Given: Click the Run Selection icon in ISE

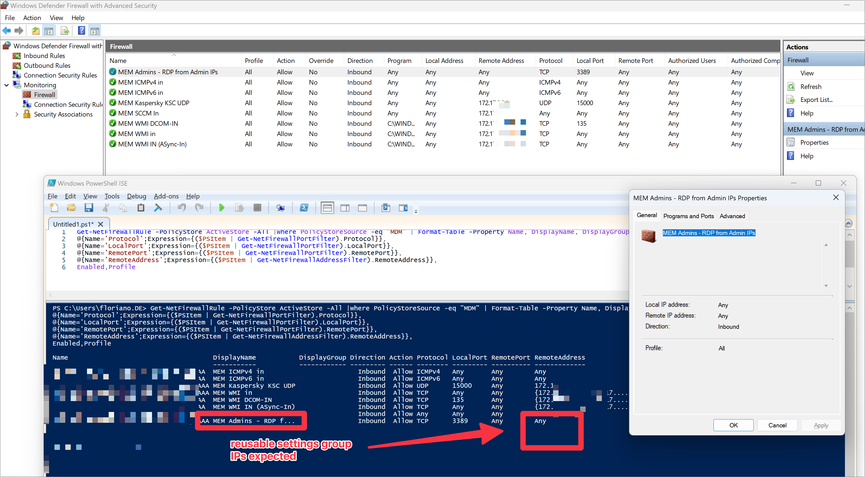Looking at the screenshot, I should [x=239, y=208].
